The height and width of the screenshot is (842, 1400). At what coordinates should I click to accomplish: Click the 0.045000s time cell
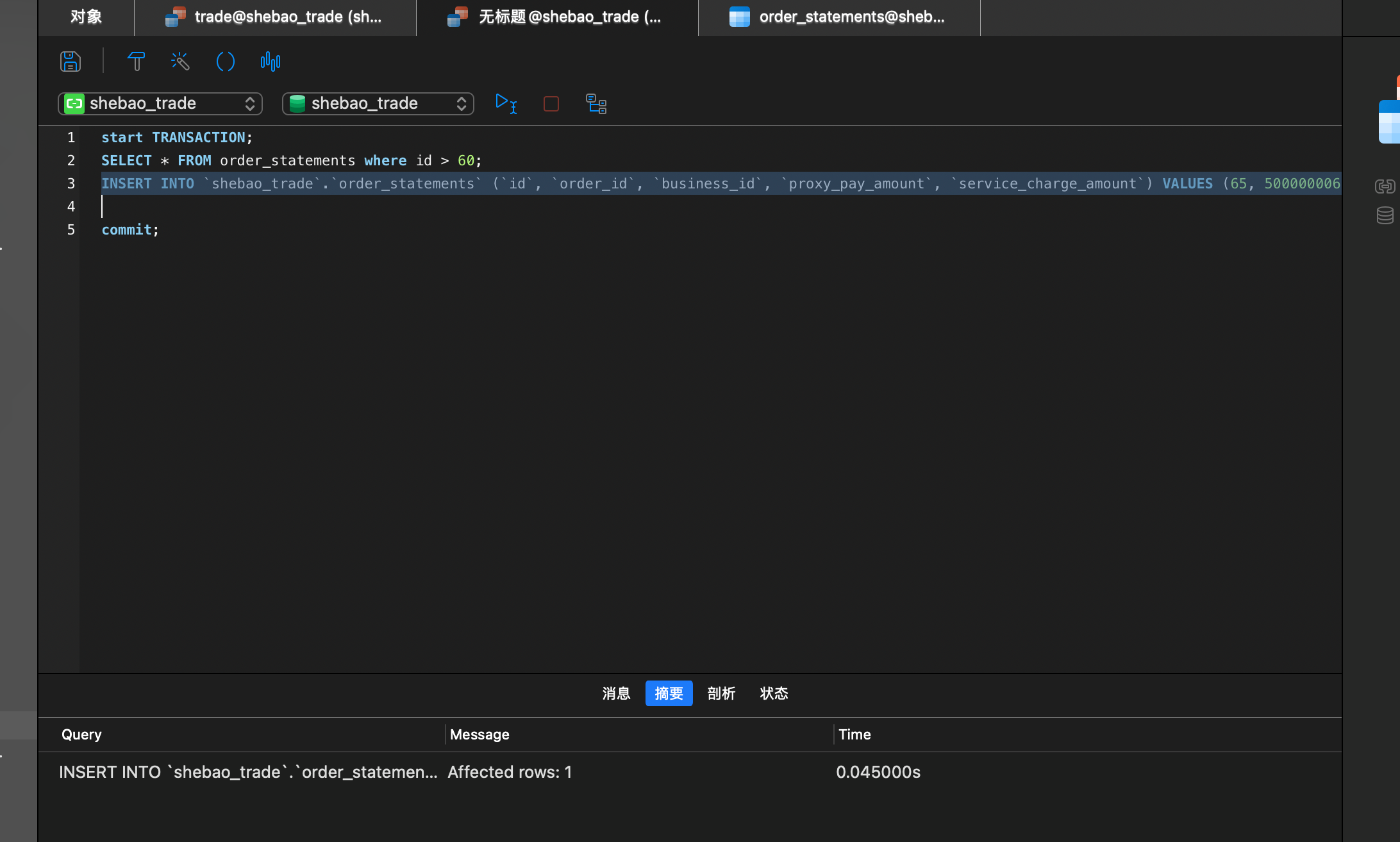[x=878, y=772]
